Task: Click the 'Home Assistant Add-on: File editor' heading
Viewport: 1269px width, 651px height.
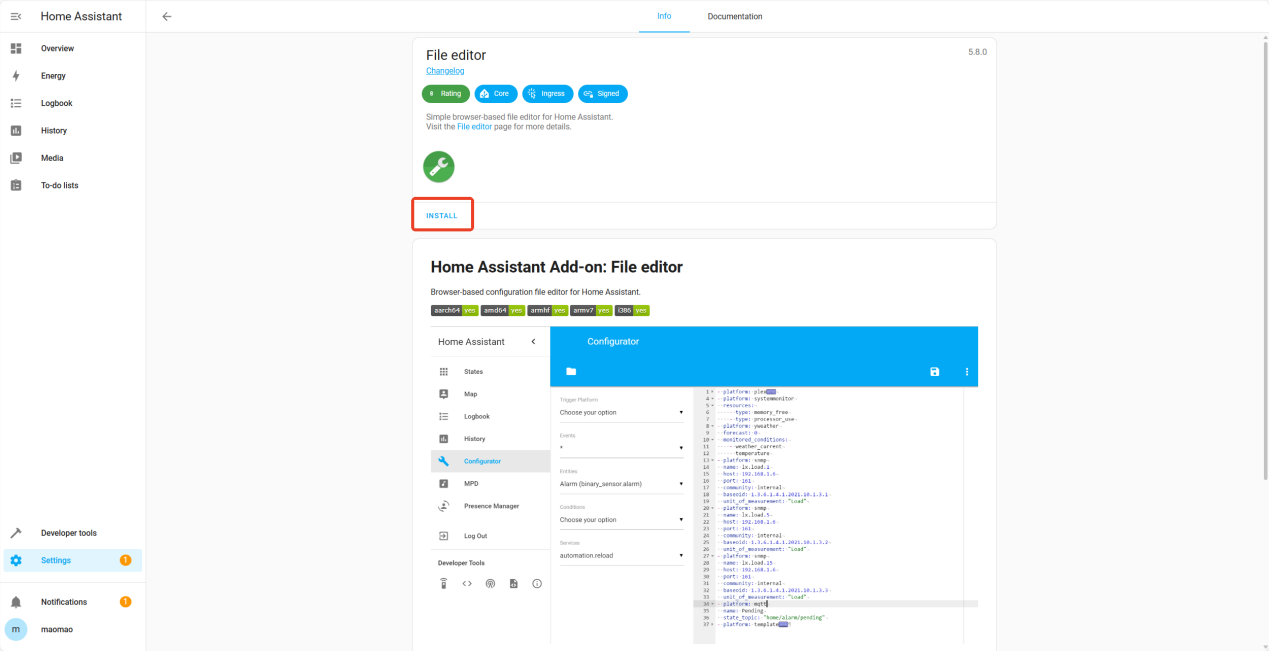Action: 557,267
